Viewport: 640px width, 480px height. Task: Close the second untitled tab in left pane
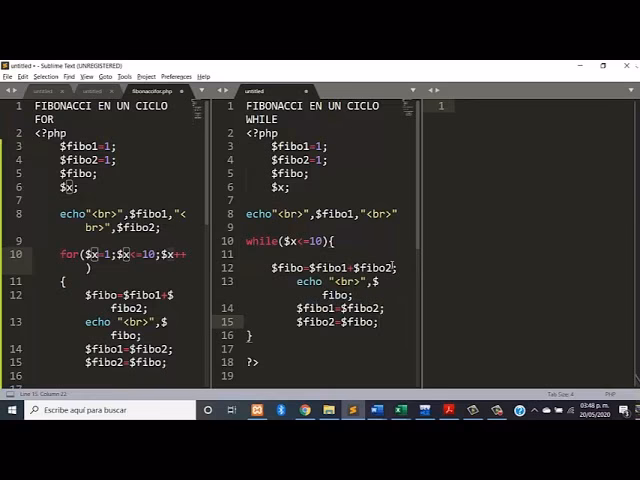tap(111, 91)
